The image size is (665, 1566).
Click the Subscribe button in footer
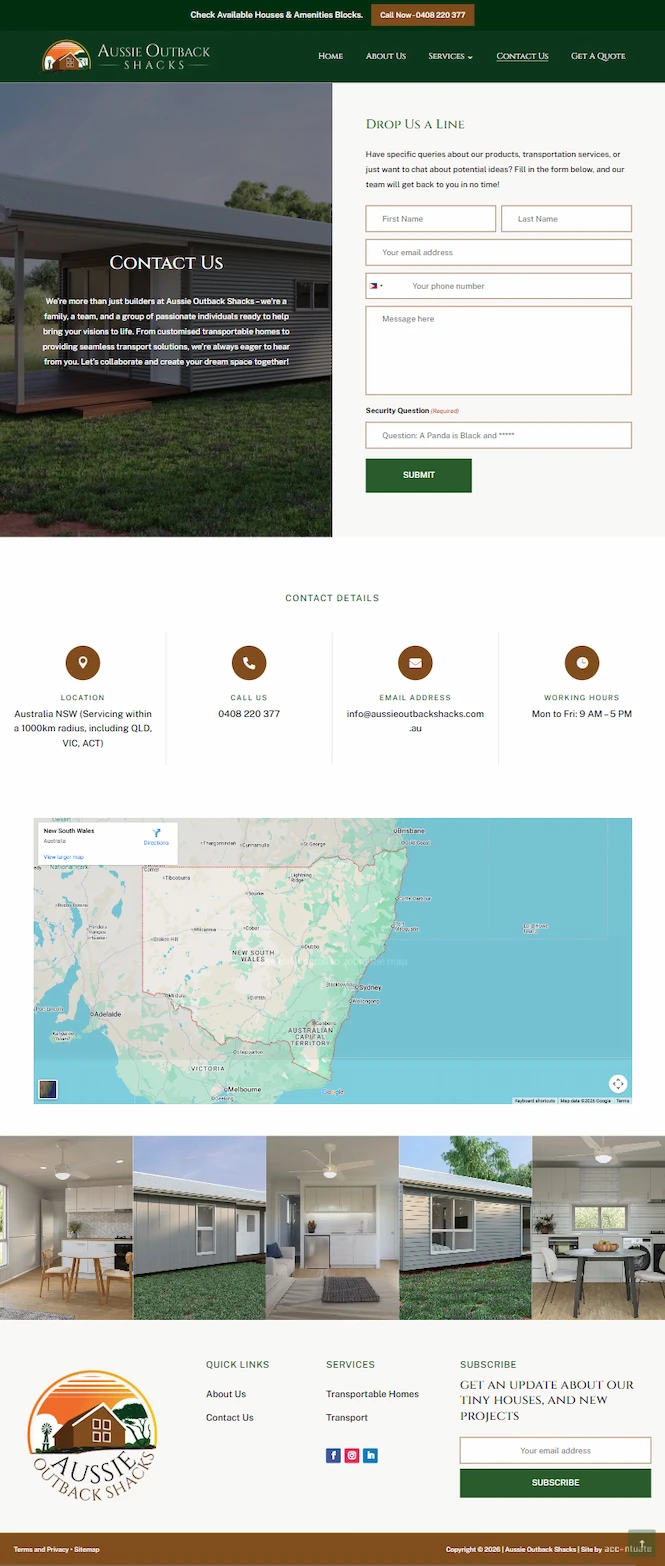(x=555, y=1482)
